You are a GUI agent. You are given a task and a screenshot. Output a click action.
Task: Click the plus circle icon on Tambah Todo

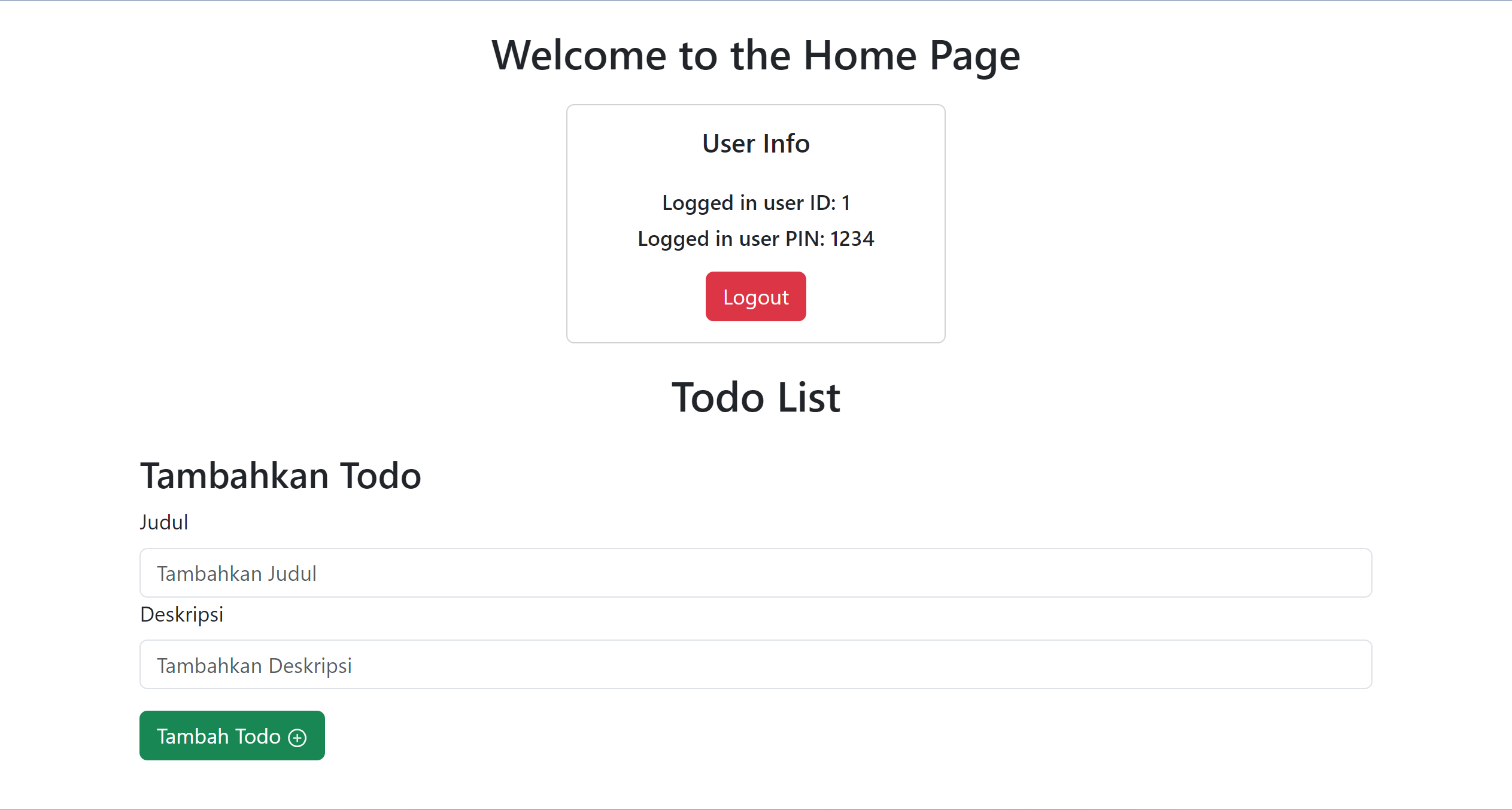297,738
